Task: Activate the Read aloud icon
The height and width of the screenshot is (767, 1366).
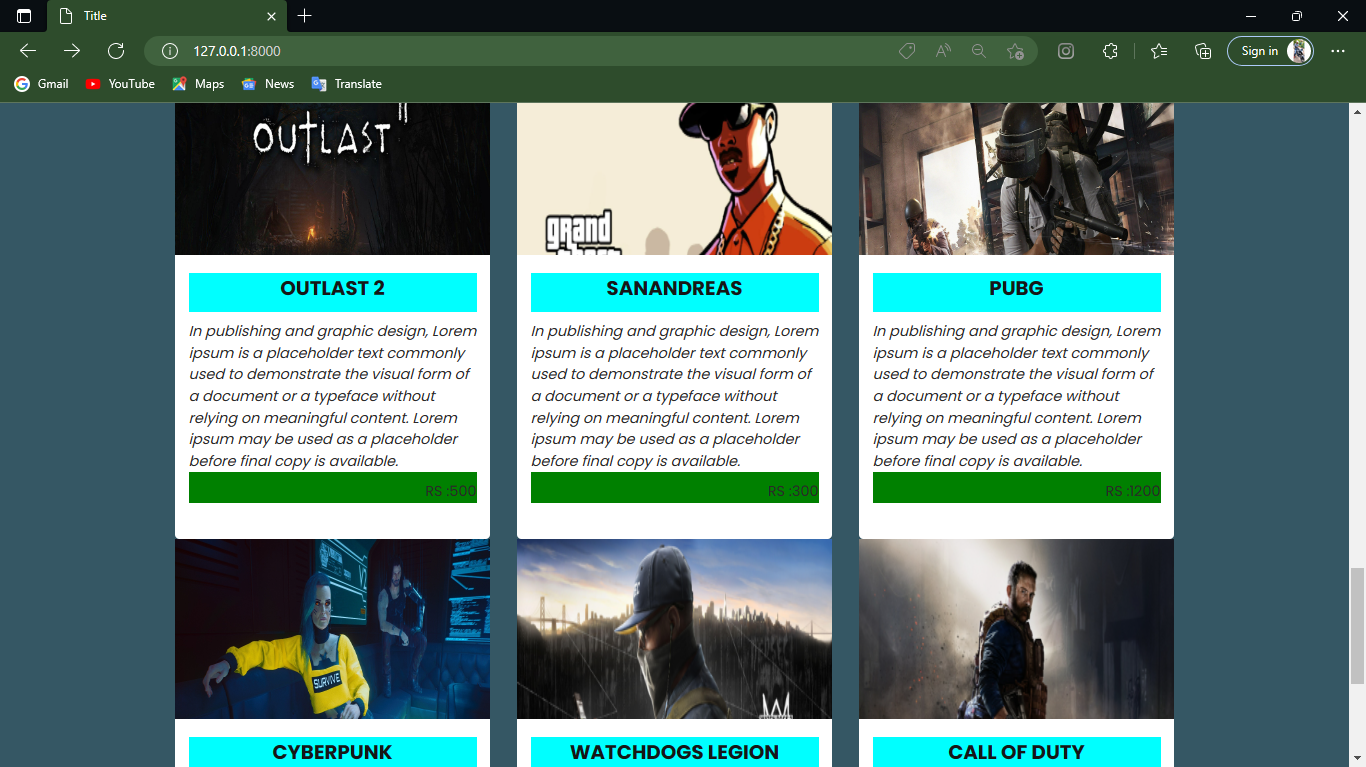Action: click(x=943, y=51)
